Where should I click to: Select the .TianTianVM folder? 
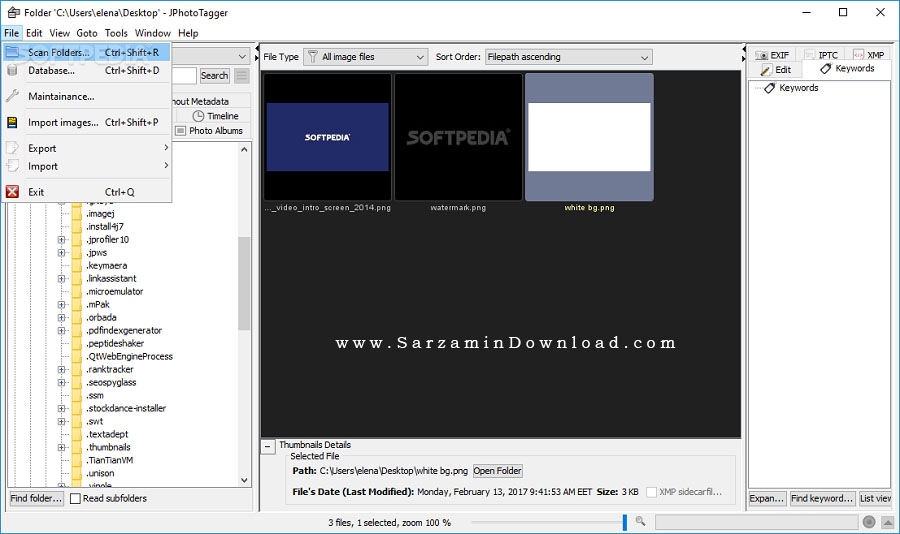coord(110,461)
